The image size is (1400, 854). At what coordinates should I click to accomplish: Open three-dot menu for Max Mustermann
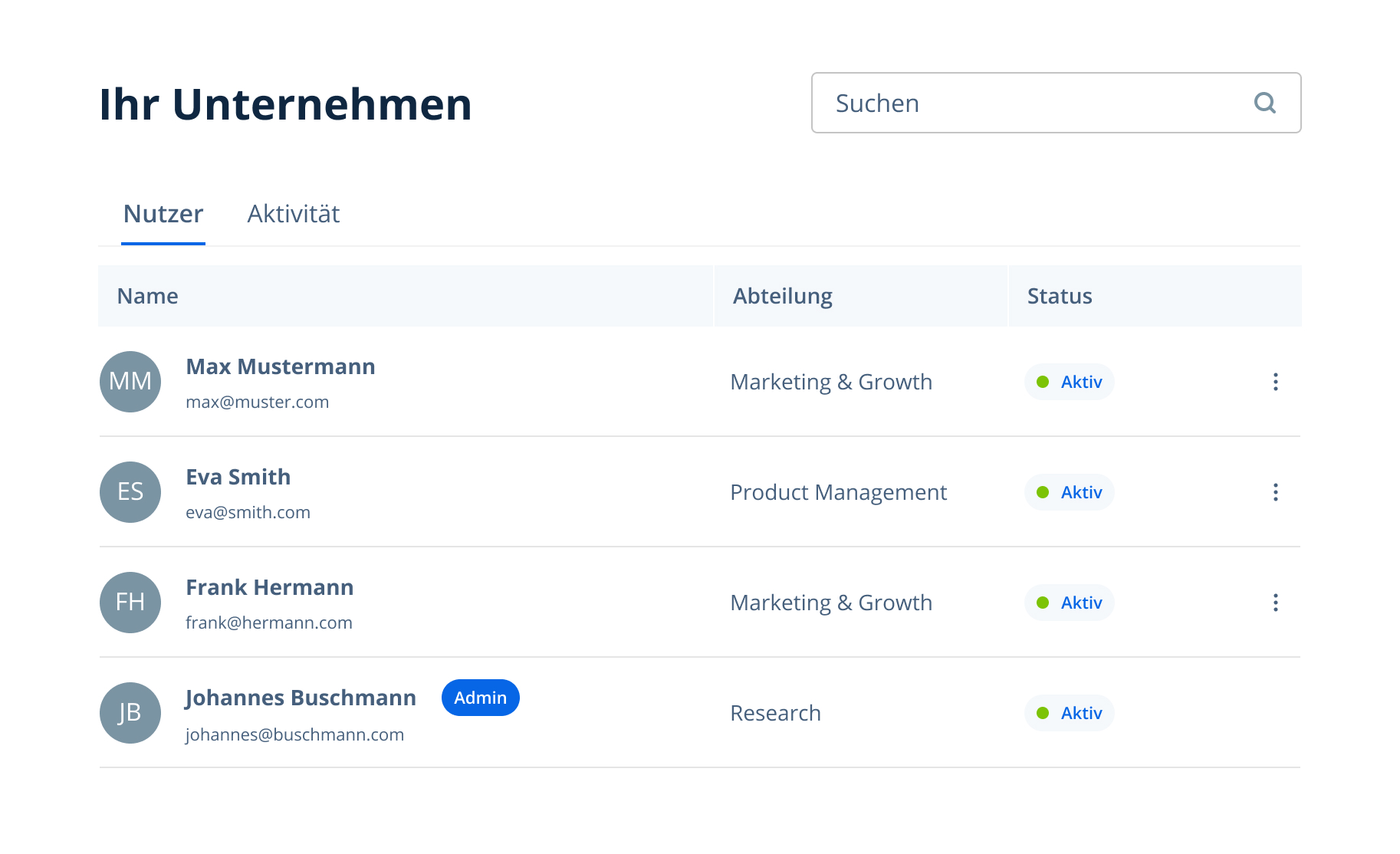[x=1275, y=382]
